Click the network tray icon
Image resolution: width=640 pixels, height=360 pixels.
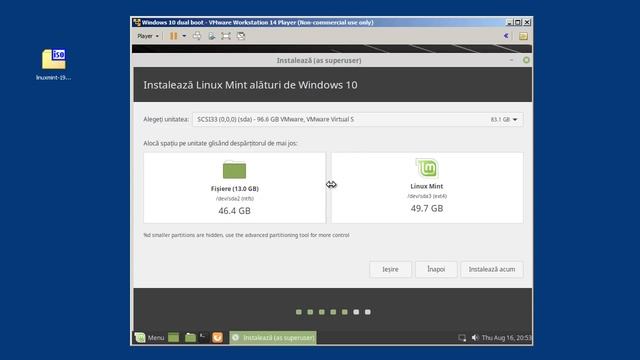point(462,338)
